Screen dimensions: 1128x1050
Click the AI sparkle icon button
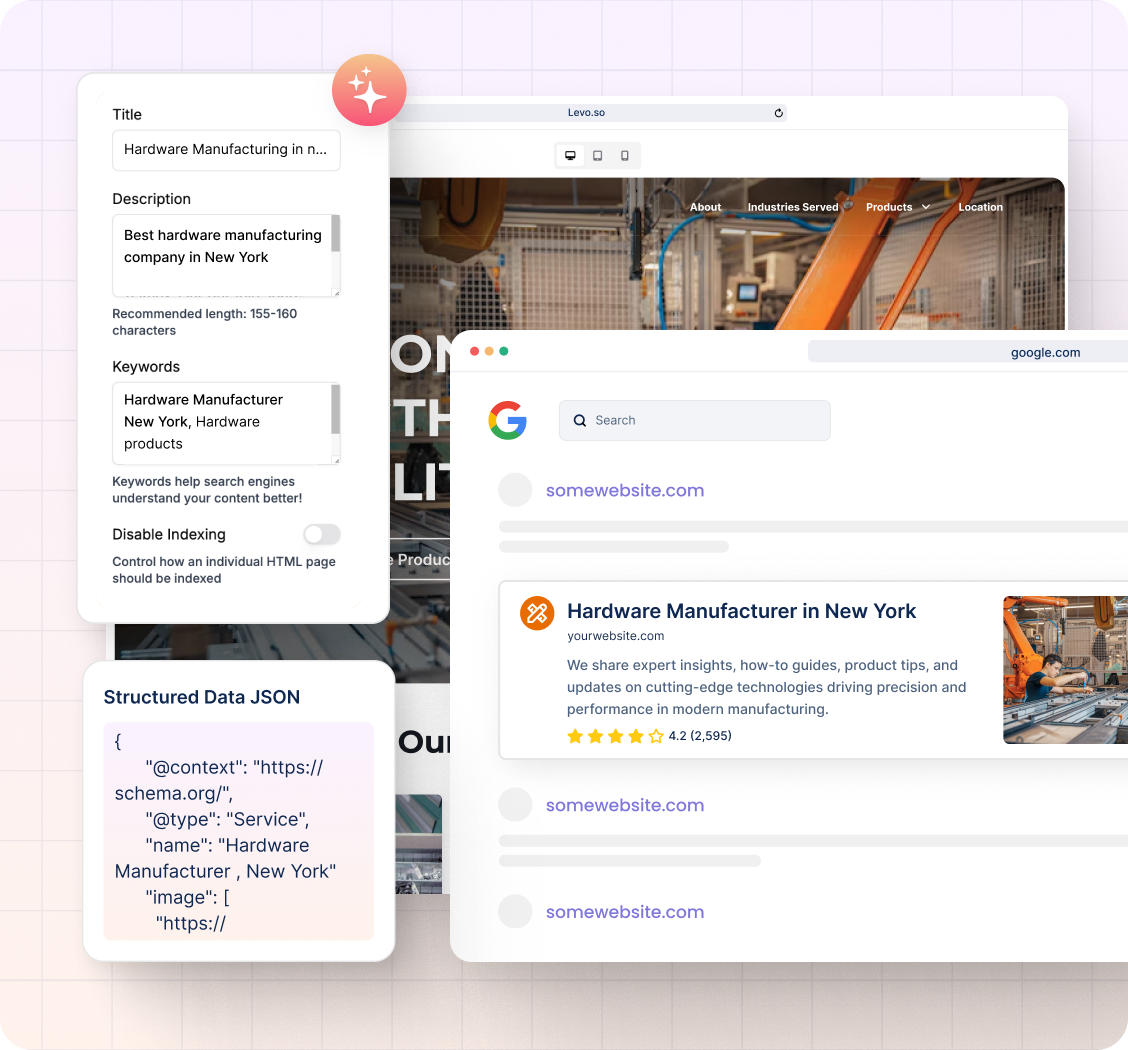click(369, 90)
